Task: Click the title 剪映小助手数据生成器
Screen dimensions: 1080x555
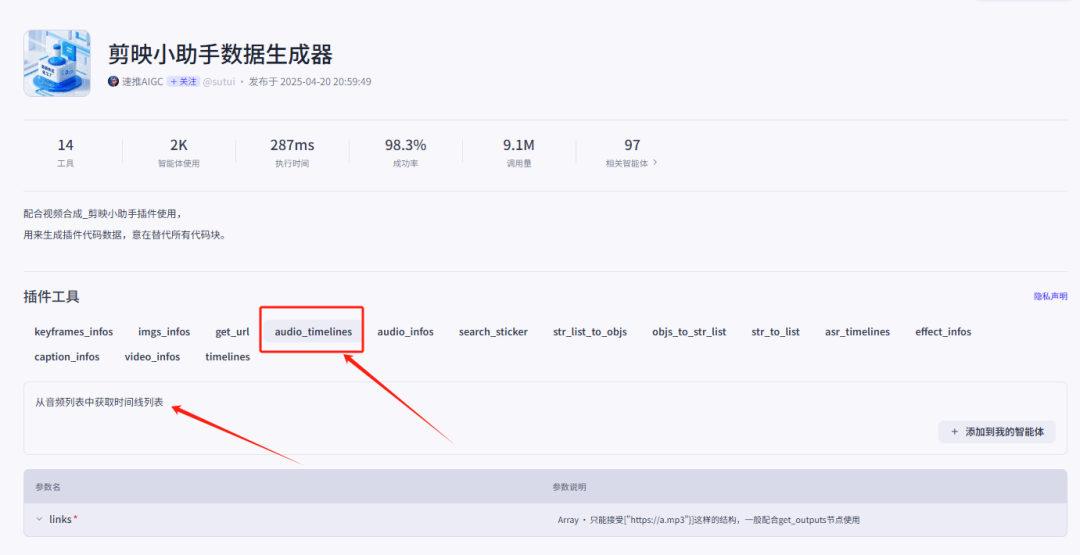Action: [220, 54]
